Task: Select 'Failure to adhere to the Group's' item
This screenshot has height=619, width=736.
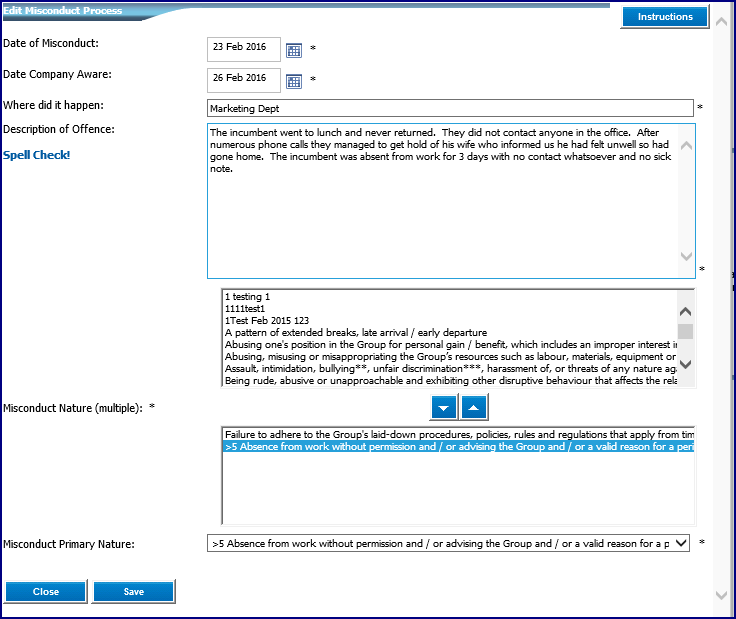Action: point(459,435)
